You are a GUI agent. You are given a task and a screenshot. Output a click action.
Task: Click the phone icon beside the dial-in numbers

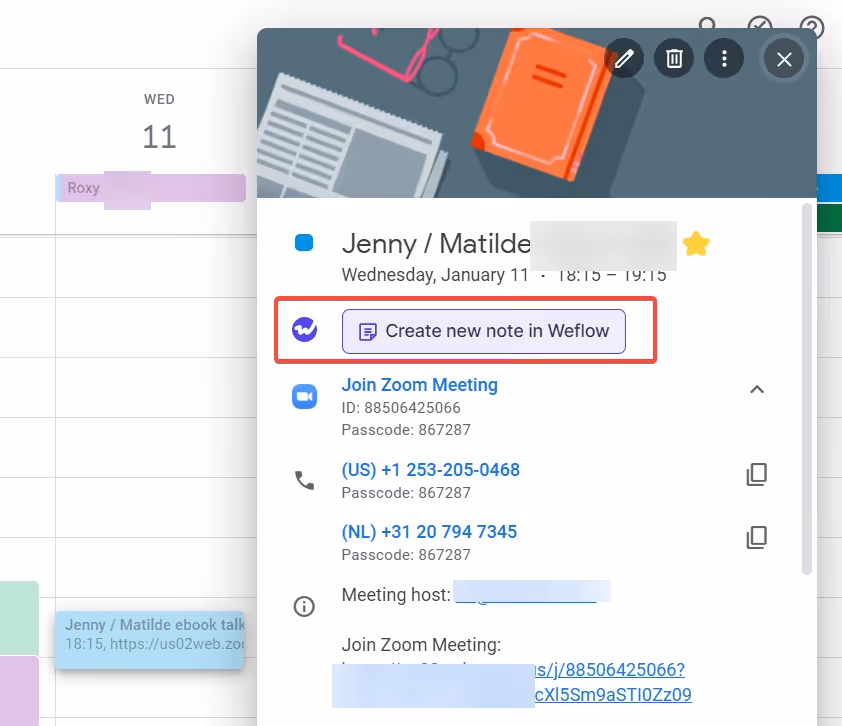304,480
